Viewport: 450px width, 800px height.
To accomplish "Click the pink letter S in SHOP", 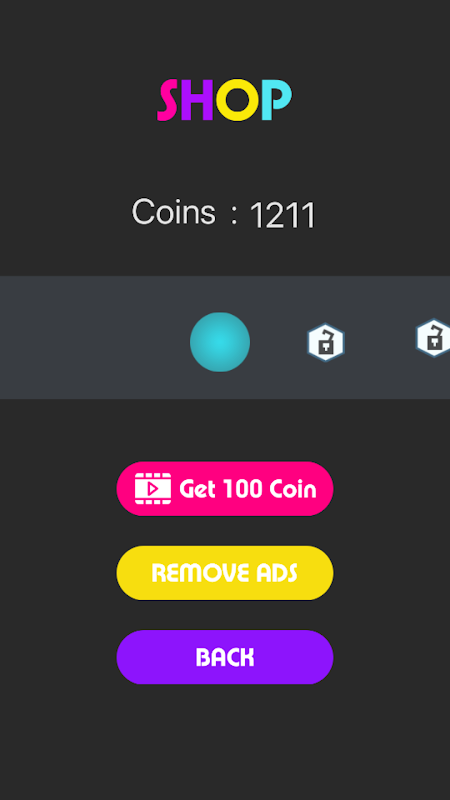I will 168,99.
